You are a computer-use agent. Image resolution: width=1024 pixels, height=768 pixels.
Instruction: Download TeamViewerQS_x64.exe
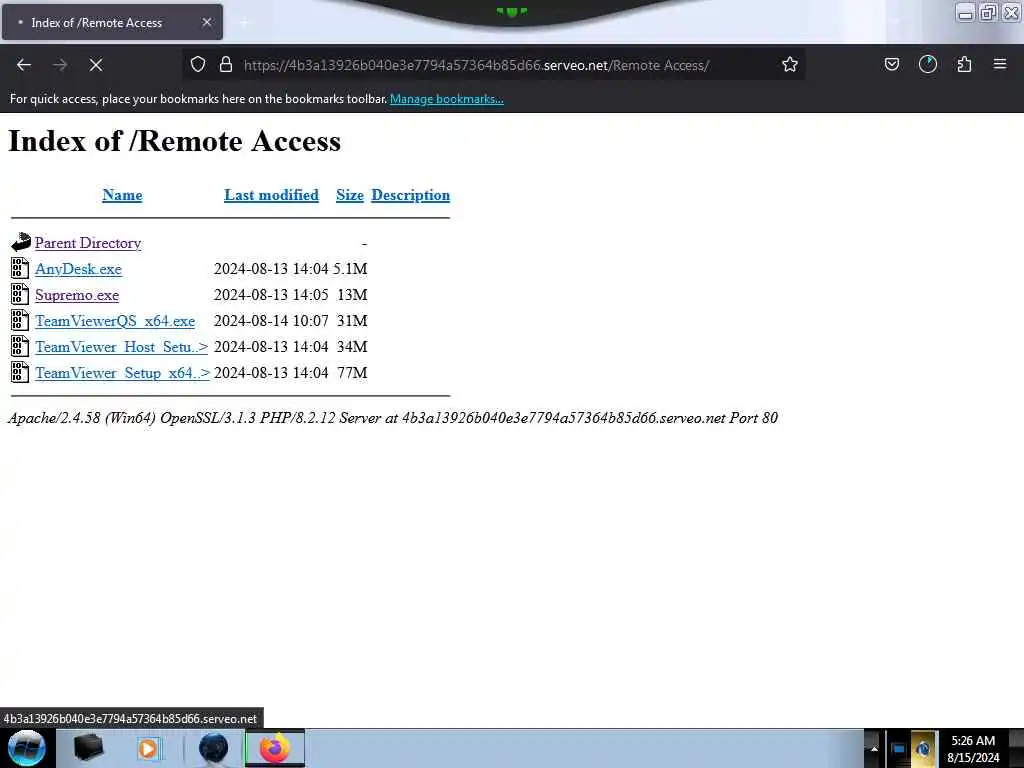(115, 321)
